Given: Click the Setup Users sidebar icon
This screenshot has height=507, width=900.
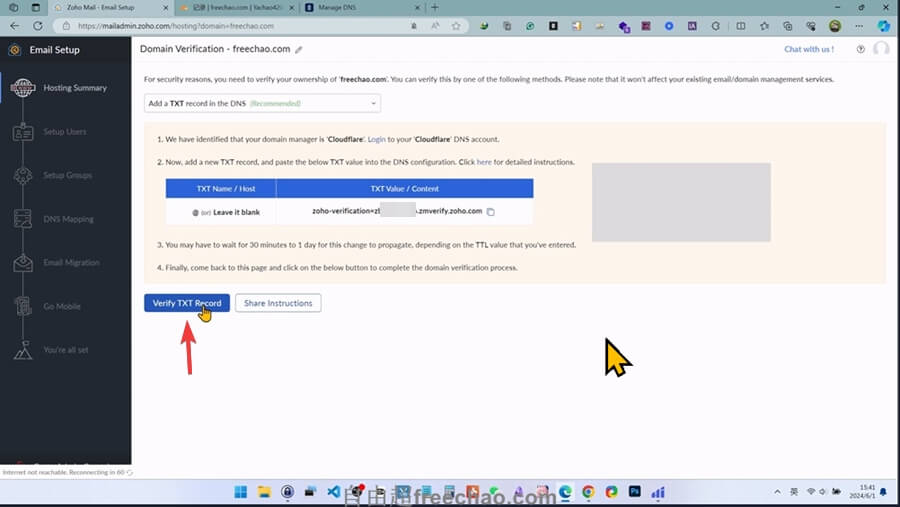Looking at the screenshot, I should click(22, 132).
